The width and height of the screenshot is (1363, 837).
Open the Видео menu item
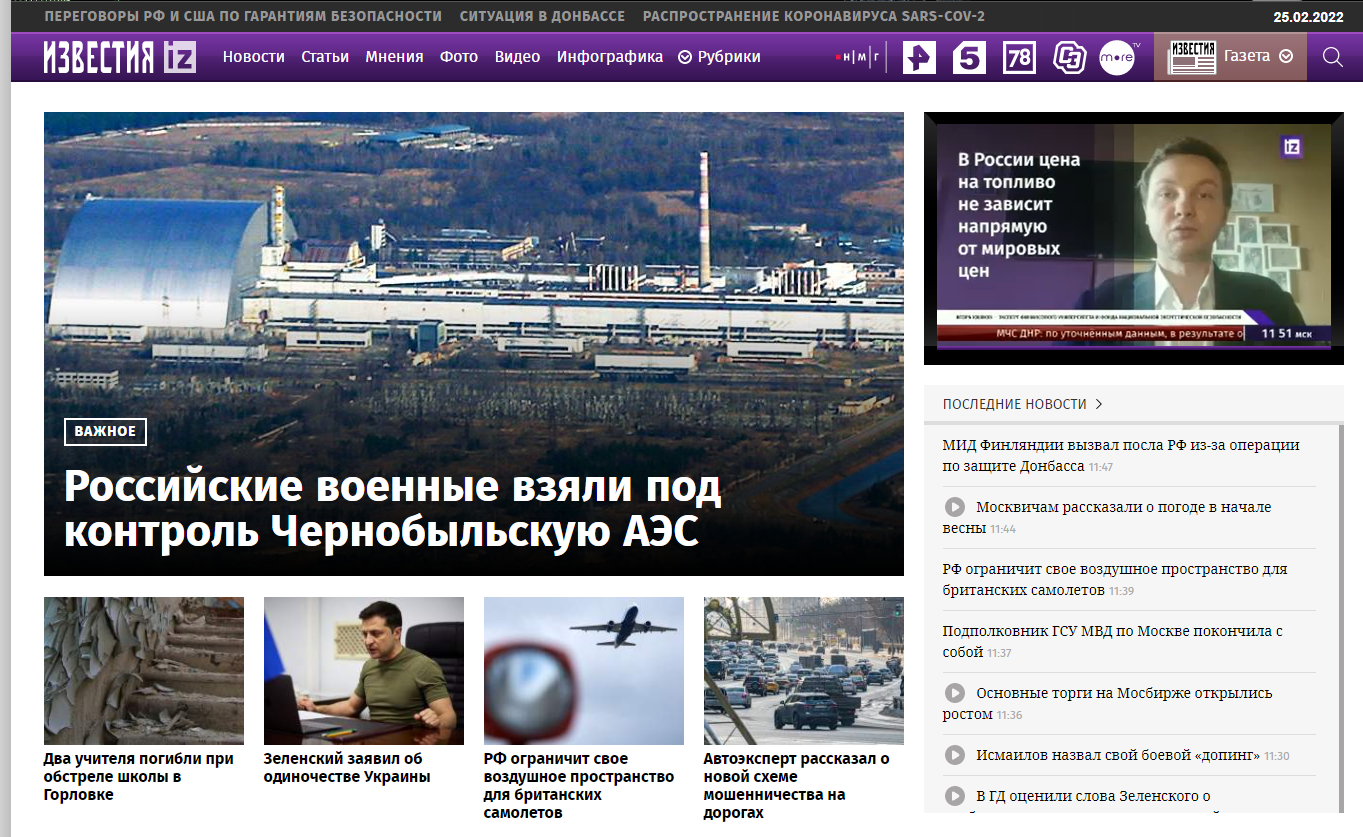pos(517,57)
